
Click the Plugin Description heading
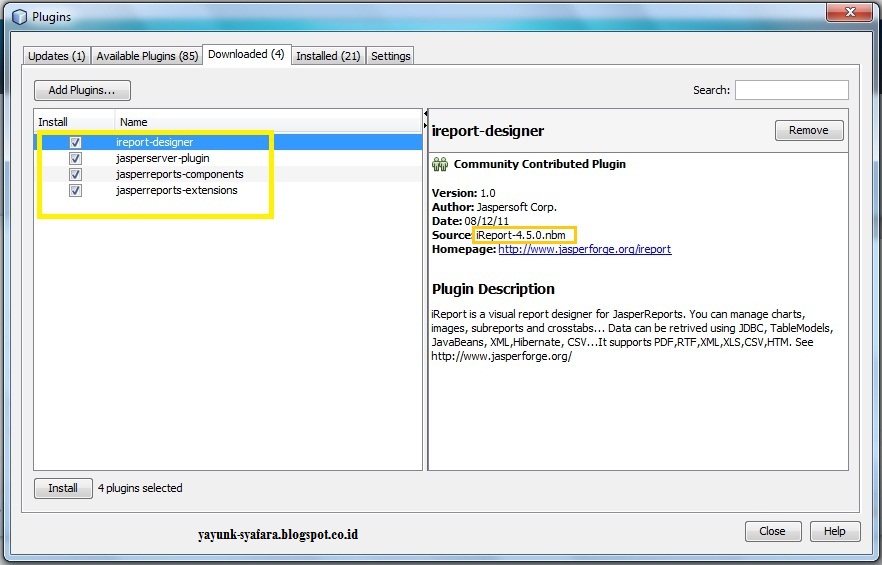pos(493,289)
